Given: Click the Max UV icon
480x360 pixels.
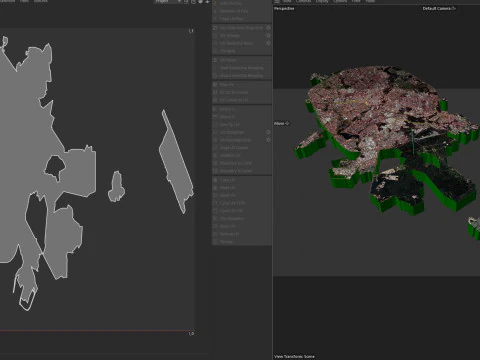Looking at the screenshot, I should point(215,85).
